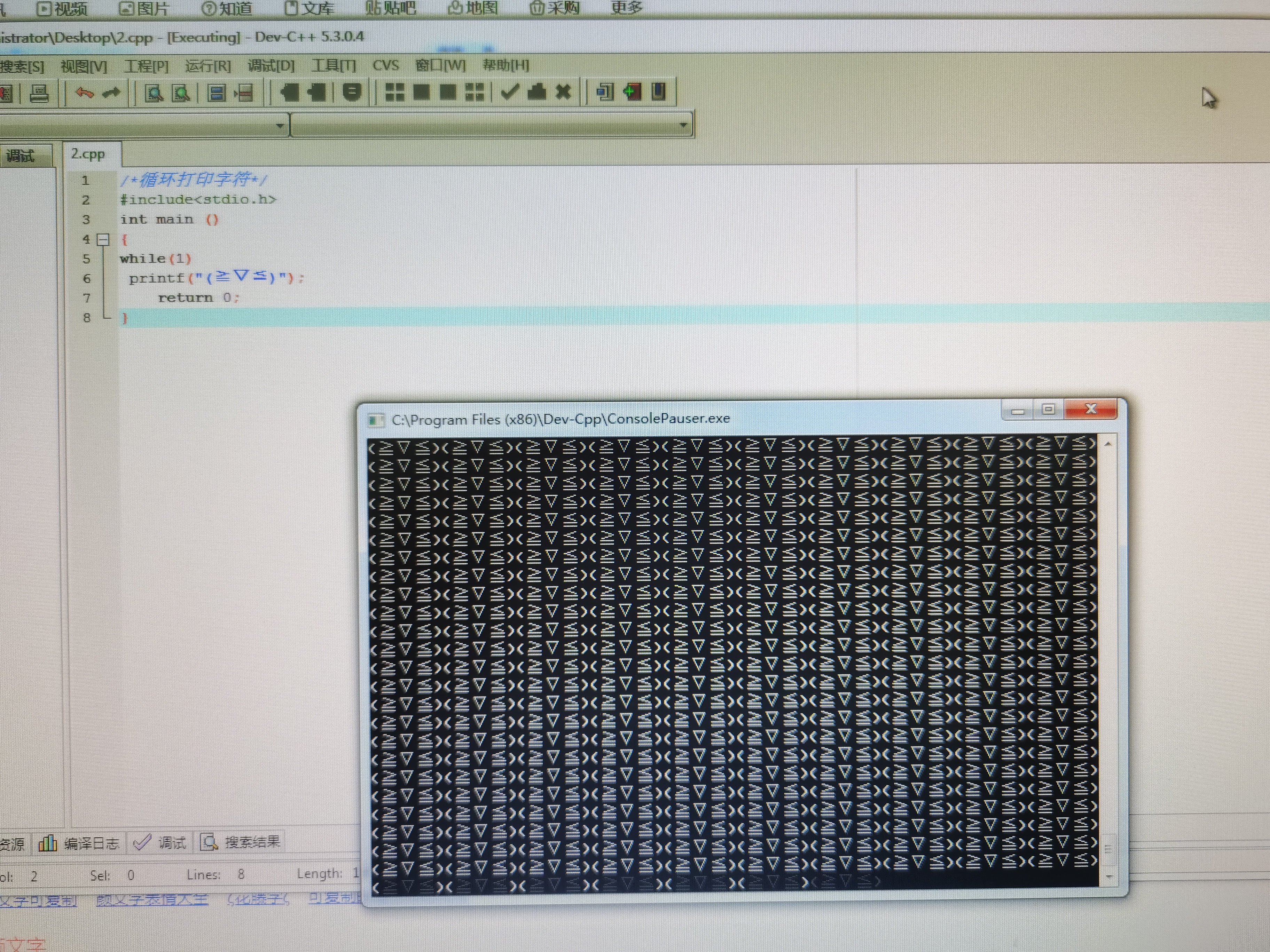
Task: Click the compile four-squares toolbar icon
Action: (394, 92)
